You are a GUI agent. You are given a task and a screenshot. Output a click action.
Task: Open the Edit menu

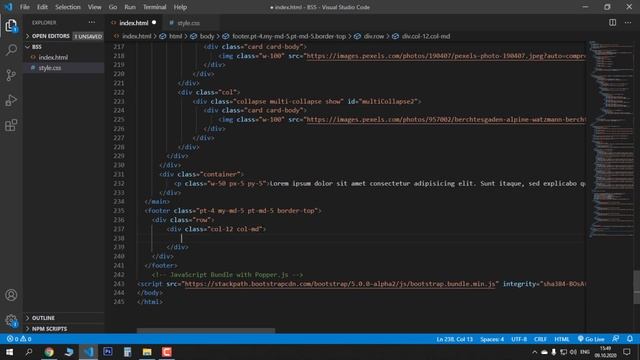click(x=42, y=7)
